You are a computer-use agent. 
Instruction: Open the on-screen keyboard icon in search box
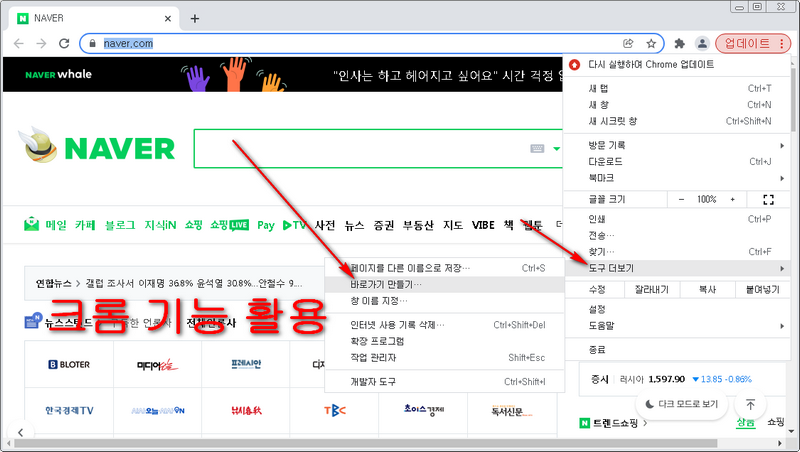[x=537, y=148]
